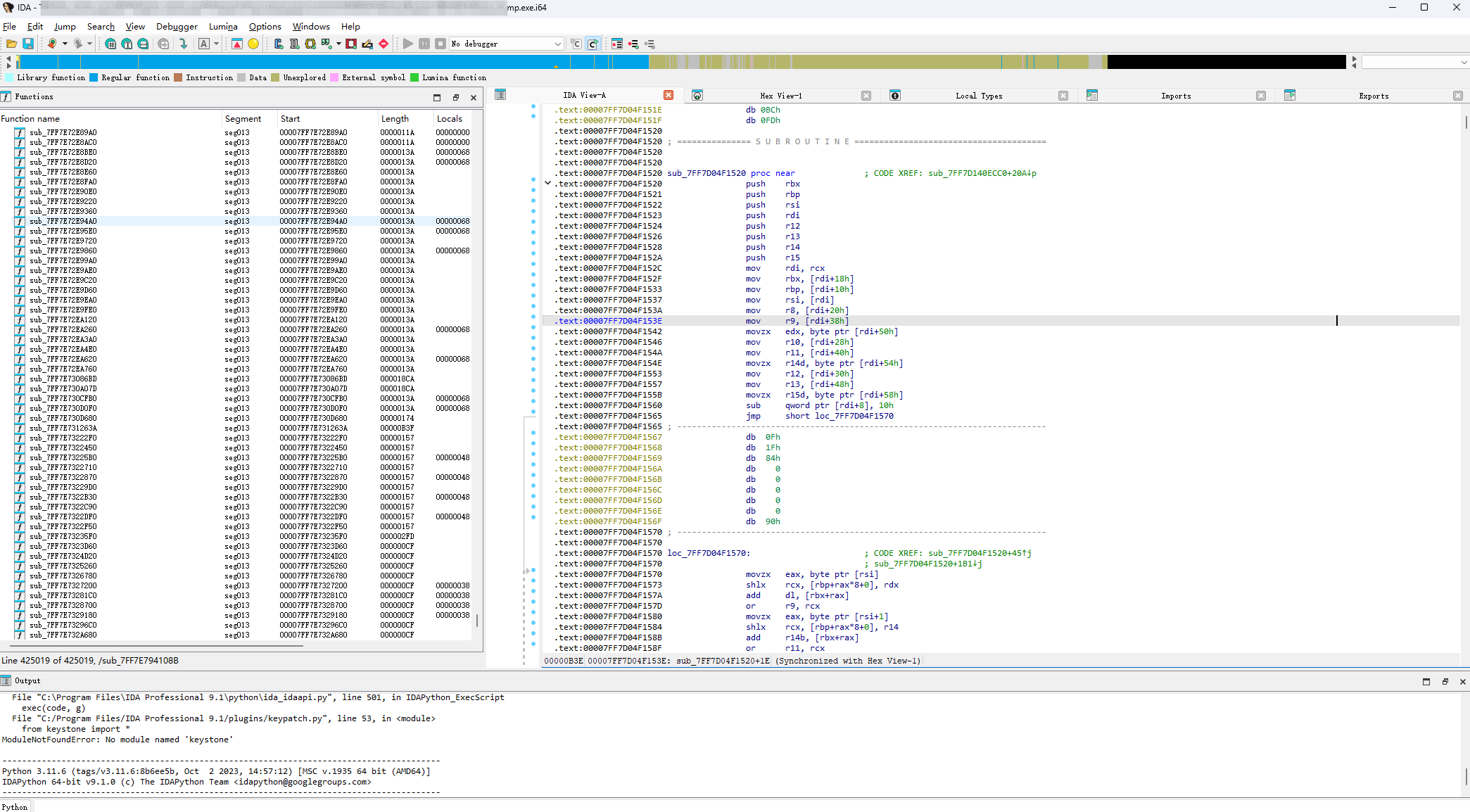Click the red stop sign toolbar icon
This screenshot has height=812, width=1470.
click(x=384, y=44)
